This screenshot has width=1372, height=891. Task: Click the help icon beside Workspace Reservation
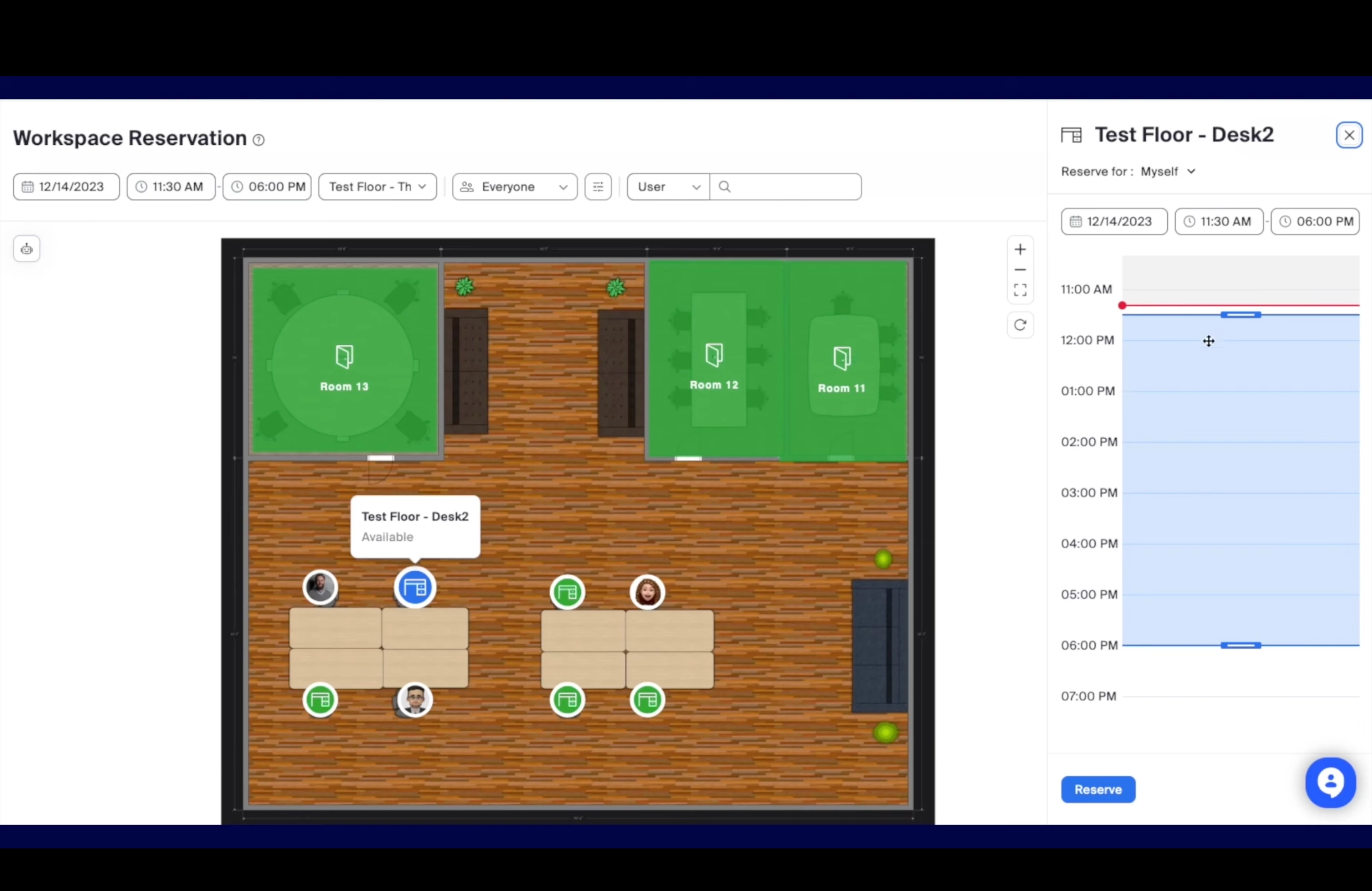click(x=259, y=140)
